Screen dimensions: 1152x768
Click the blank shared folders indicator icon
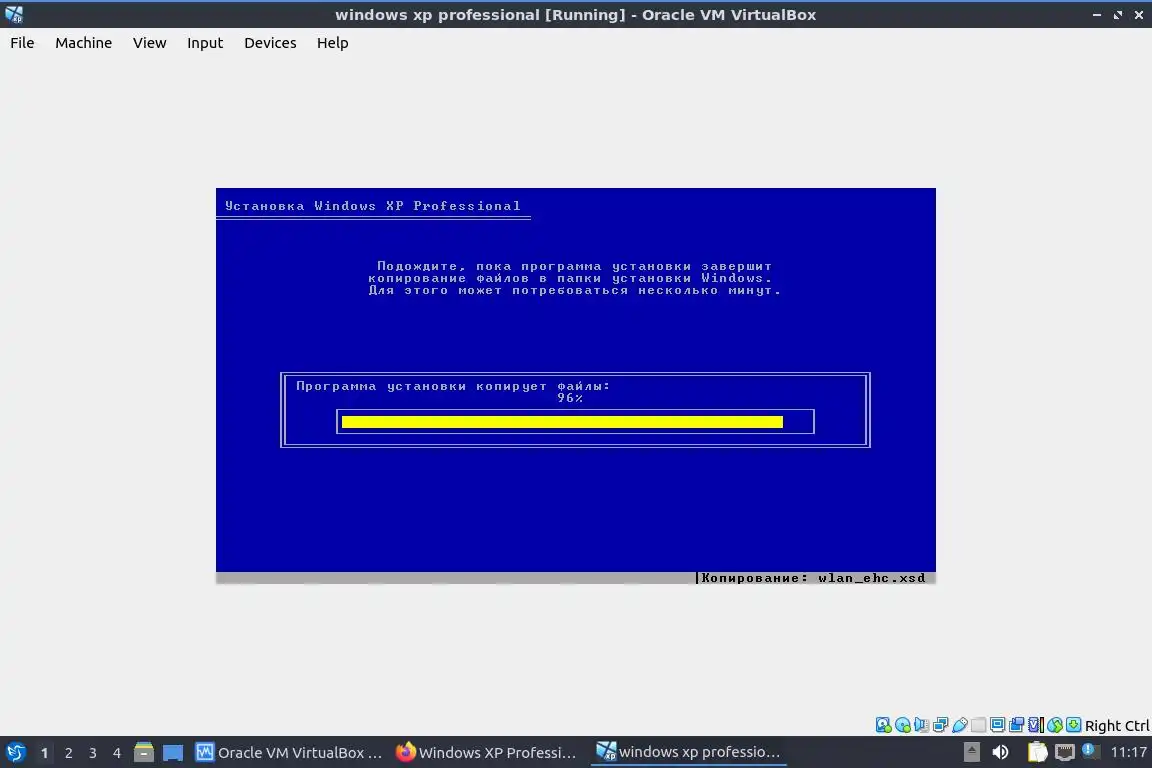[979, 725]
